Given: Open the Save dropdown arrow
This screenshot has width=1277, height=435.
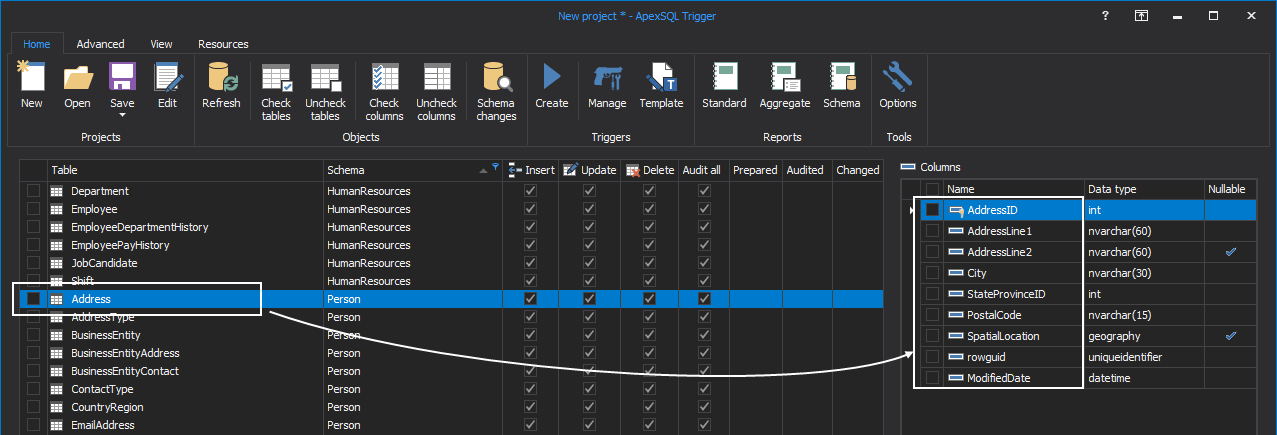Looking at the screenshot, I should coord(122,115).
